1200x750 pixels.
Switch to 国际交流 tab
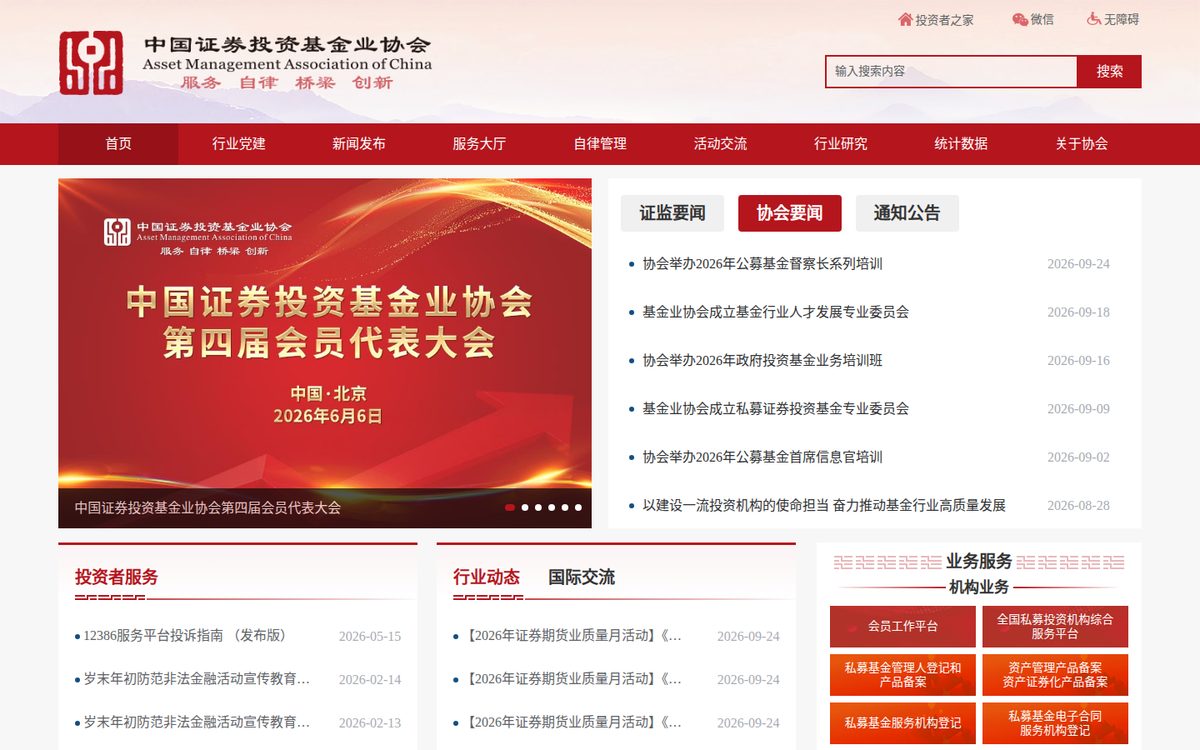coord(582,577)
